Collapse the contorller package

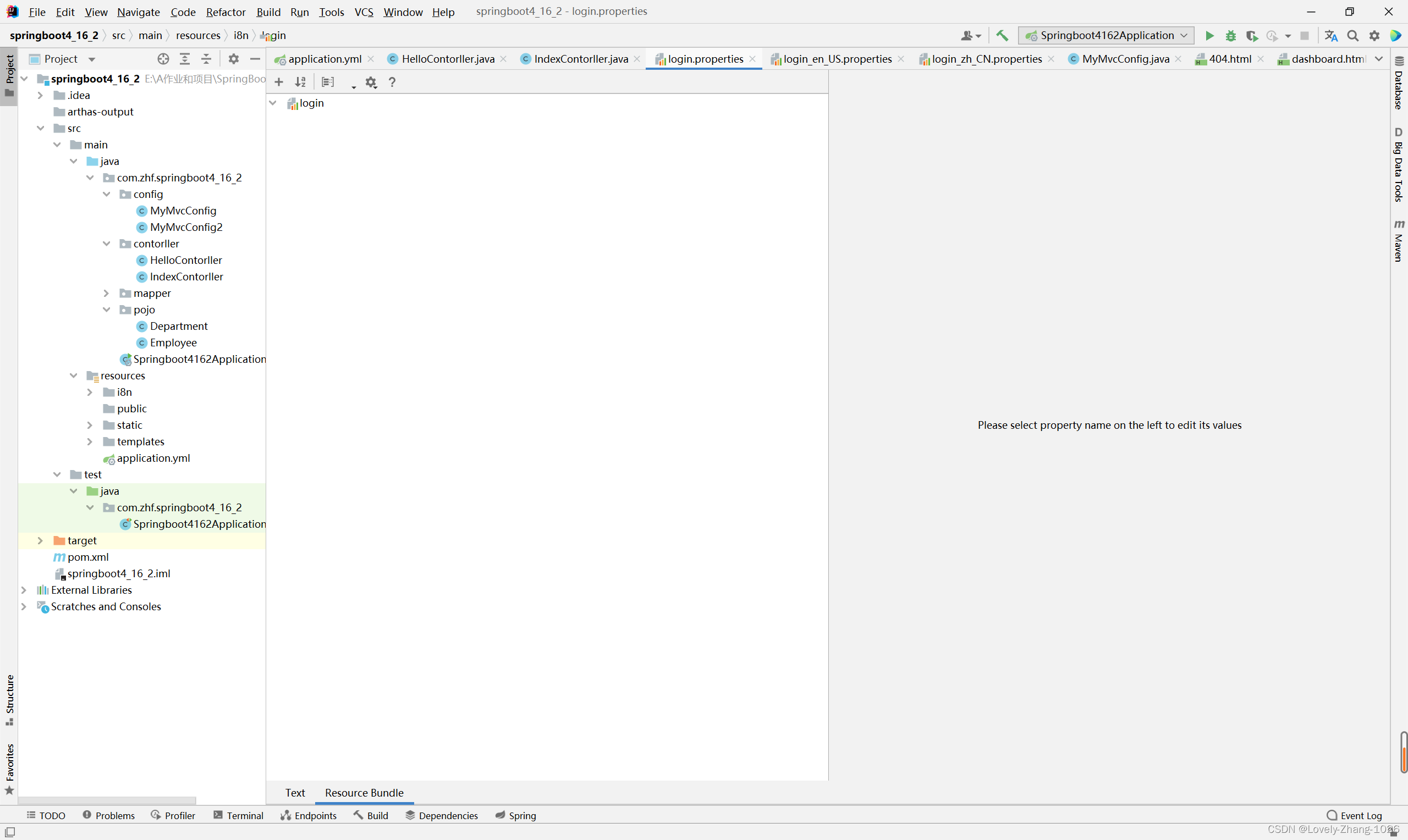[x=107, y=244]
